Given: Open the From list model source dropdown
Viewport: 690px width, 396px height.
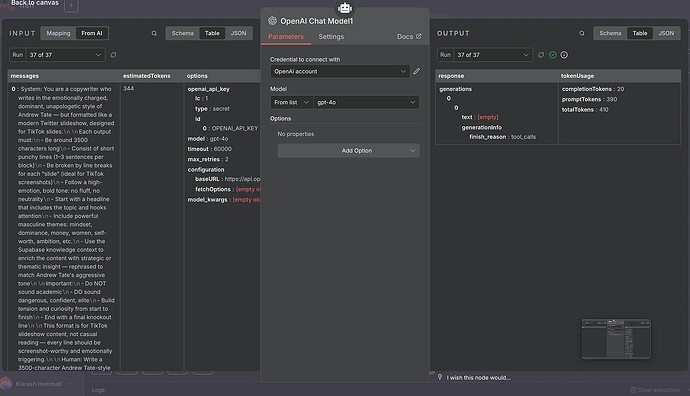Looking at the screenshot, I should pos(291,103).
